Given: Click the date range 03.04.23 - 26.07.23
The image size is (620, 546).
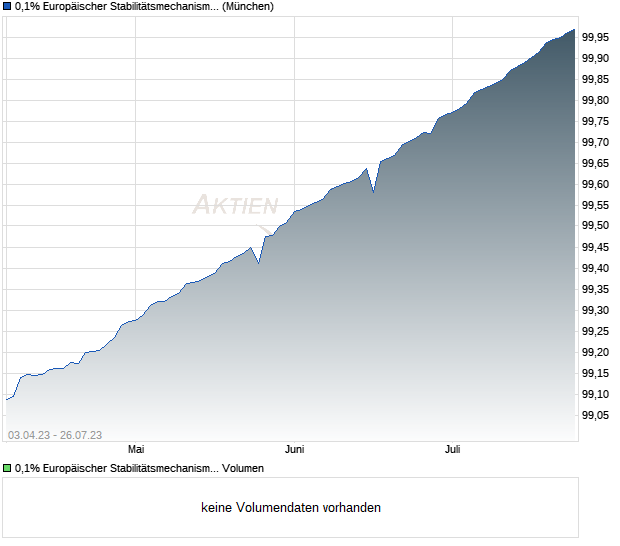Looking at the screenshot, I should (x=55, y=435).
